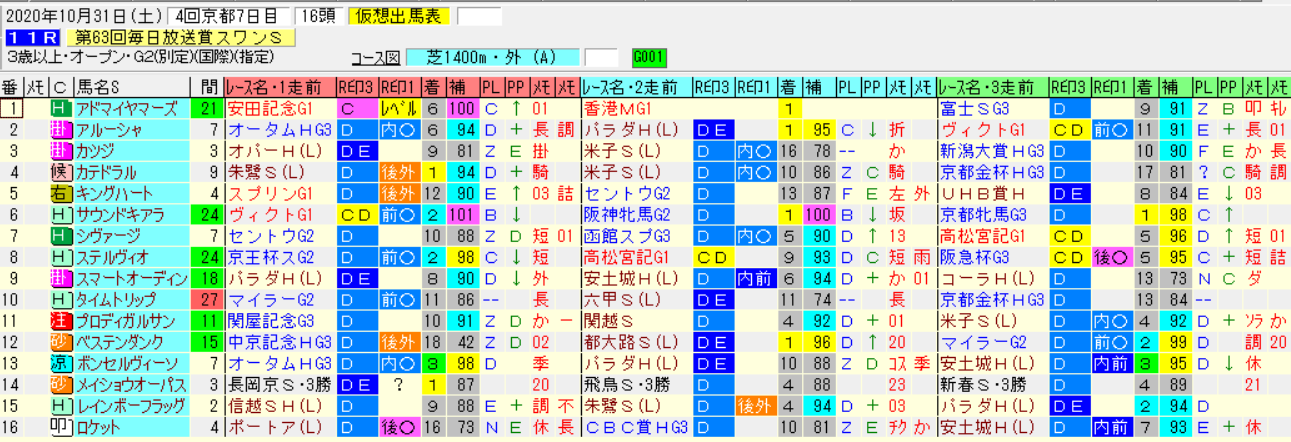The image size is (1291, 442).
Task: Click the H badge beside ステルヴィオ
Action: tap(60, 256)
